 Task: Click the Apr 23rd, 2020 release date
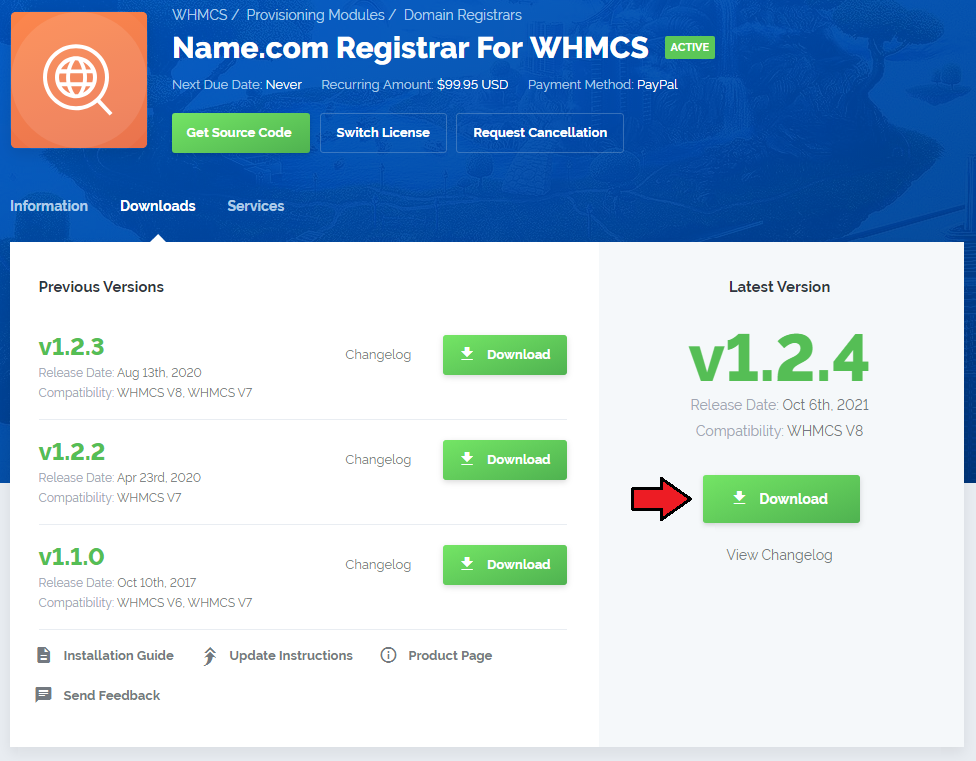(159, 478)
